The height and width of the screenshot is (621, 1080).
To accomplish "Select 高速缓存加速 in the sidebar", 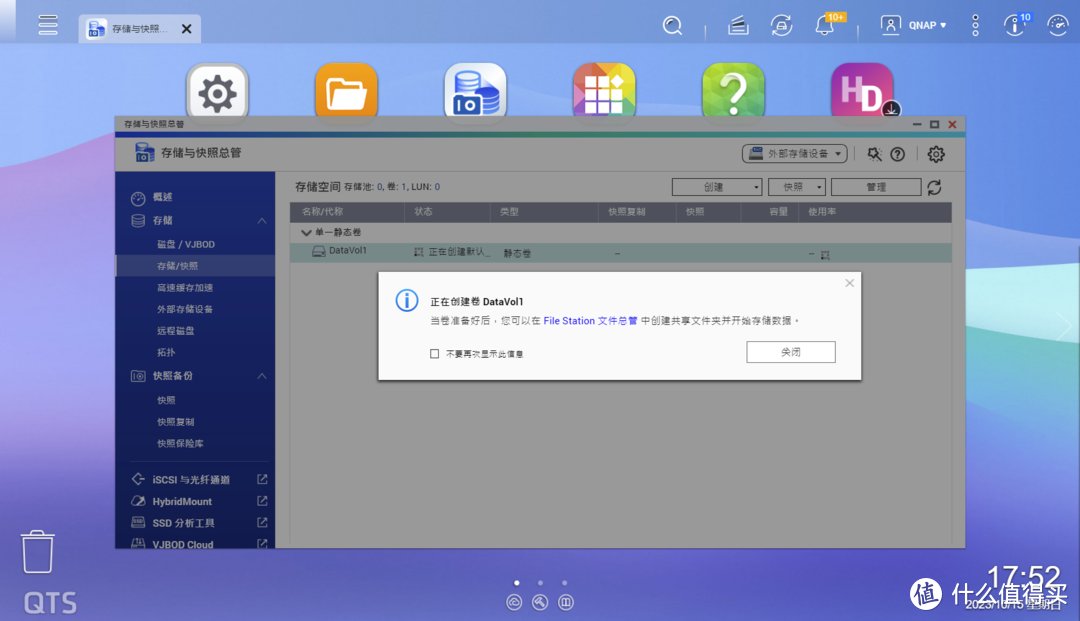I will (x=185, y=288).
